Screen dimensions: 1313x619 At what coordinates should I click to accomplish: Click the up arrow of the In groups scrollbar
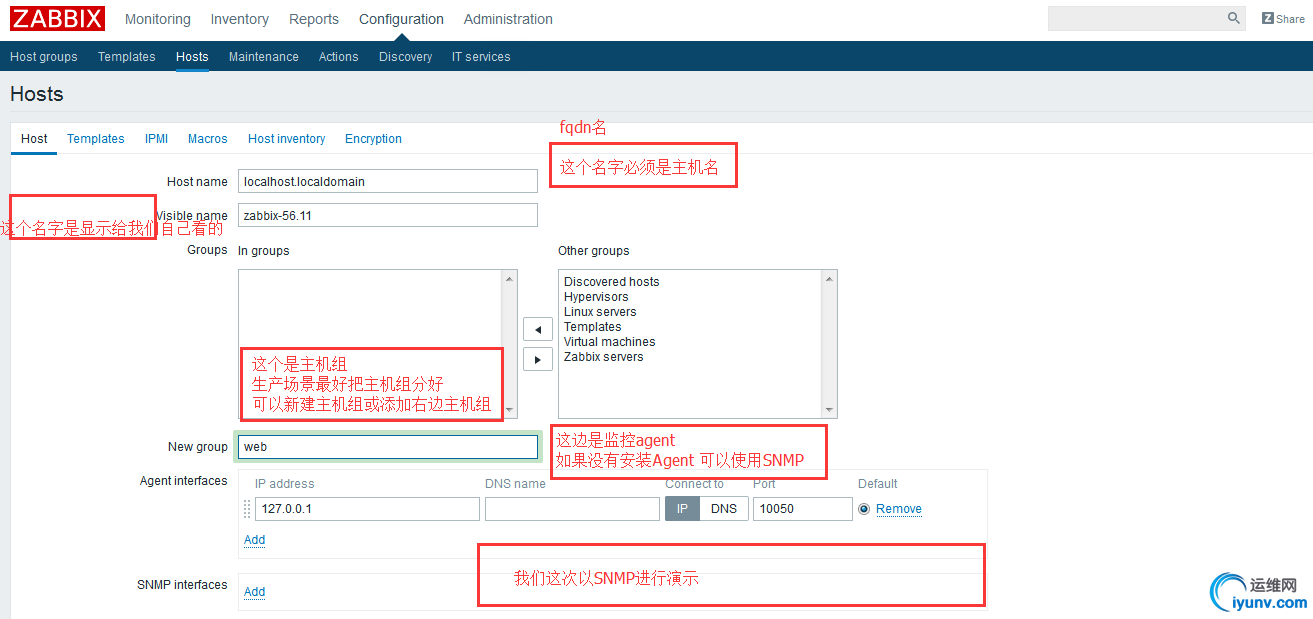coord(510,279)
